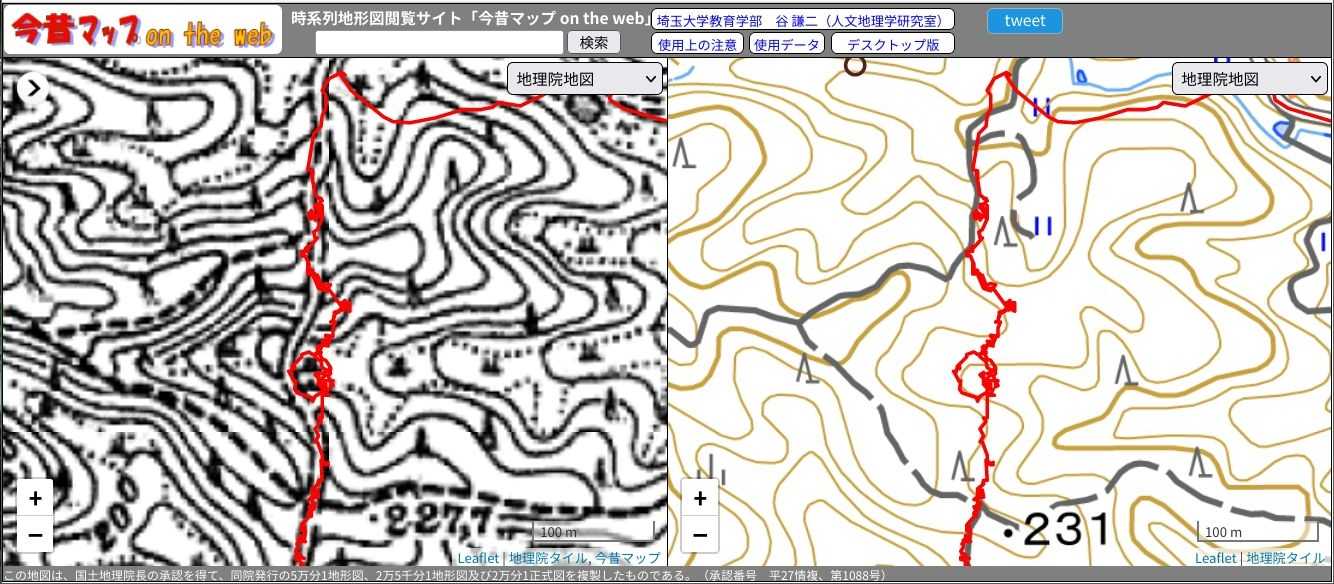Switch to デスクトップ版
Viewport: 1334px width, 584px height.
(892, 44)
